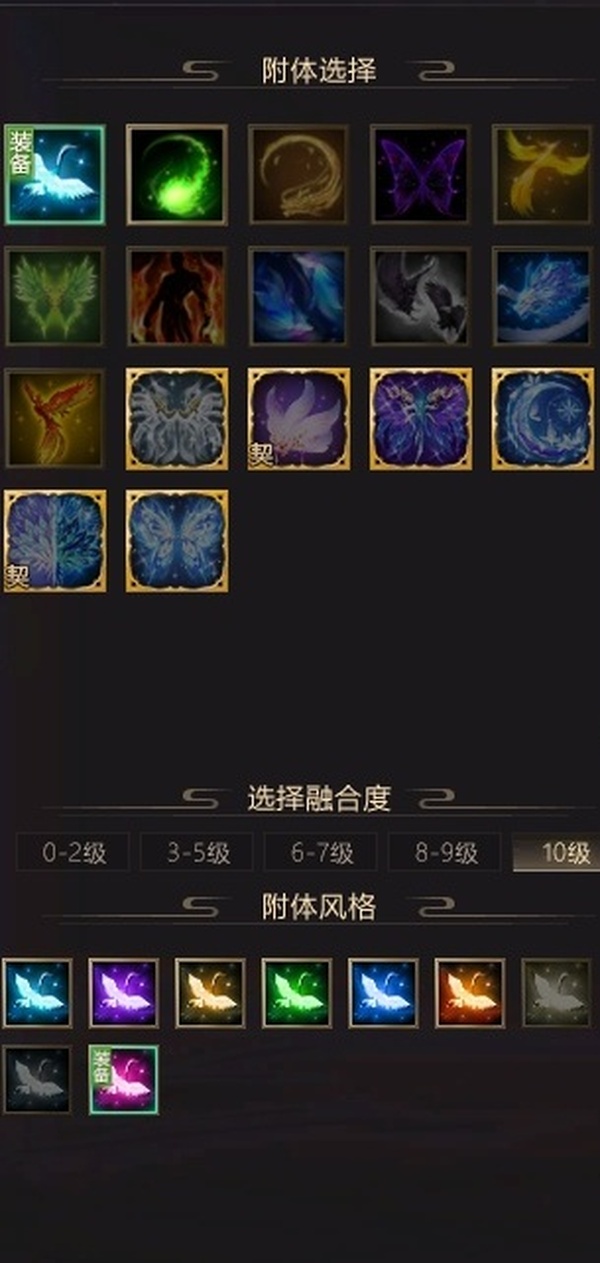Apply the orange crane style swatch
Image resolution: width=600 pixels, height=1263 pixels.
[x=470, y=993]
